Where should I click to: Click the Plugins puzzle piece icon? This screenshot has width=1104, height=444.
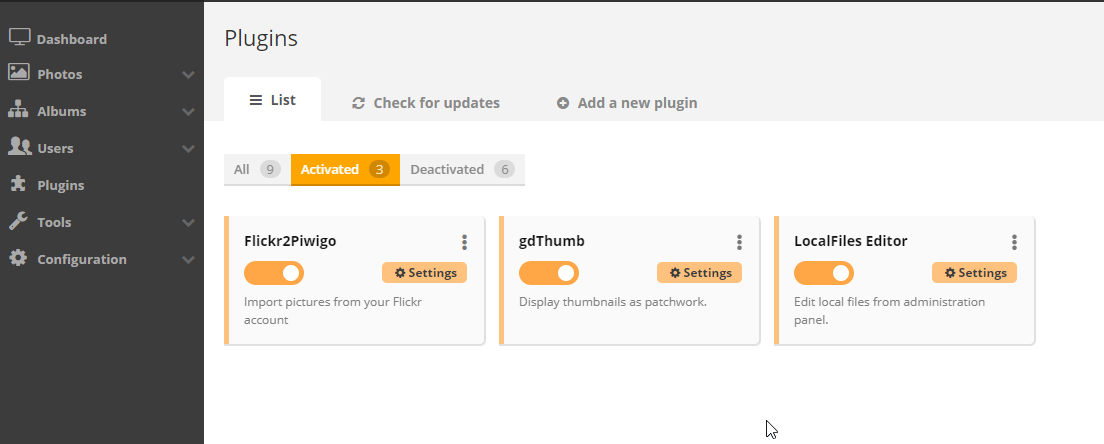(x=18, y=184)
